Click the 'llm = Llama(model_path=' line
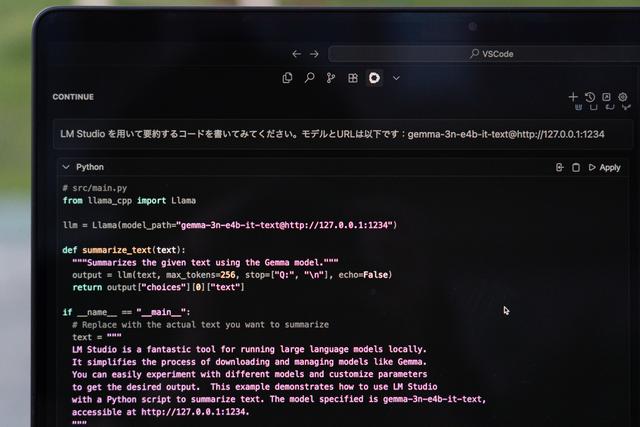The height and width of the screenshot is (427, 640). (230, 225)
